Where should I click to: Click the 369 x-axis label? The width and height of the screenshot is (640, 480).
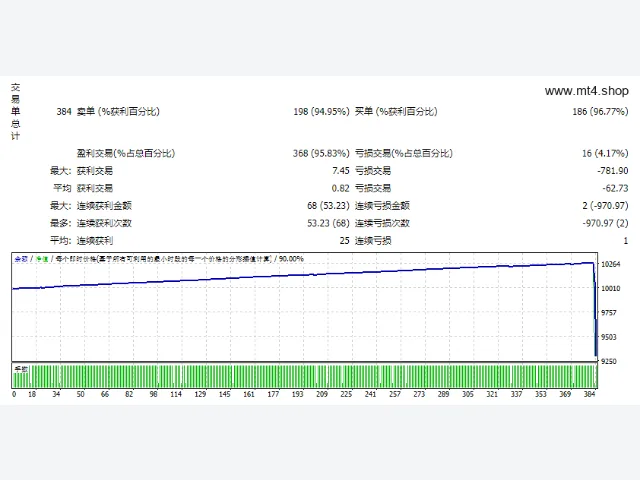coord(565,394)
